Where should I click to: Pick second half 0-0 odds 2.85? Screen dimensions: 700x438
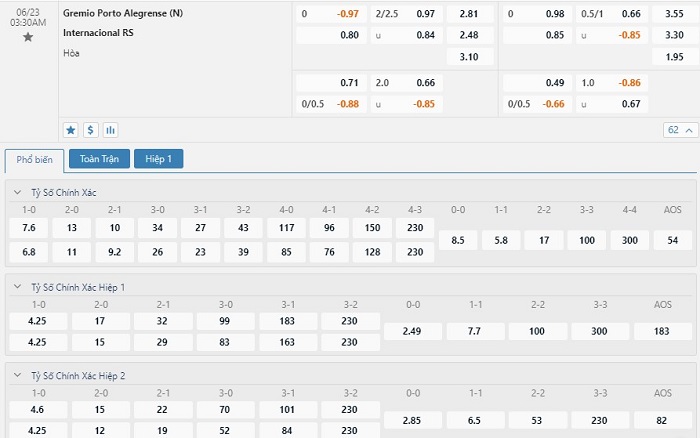tap(413, 420)
